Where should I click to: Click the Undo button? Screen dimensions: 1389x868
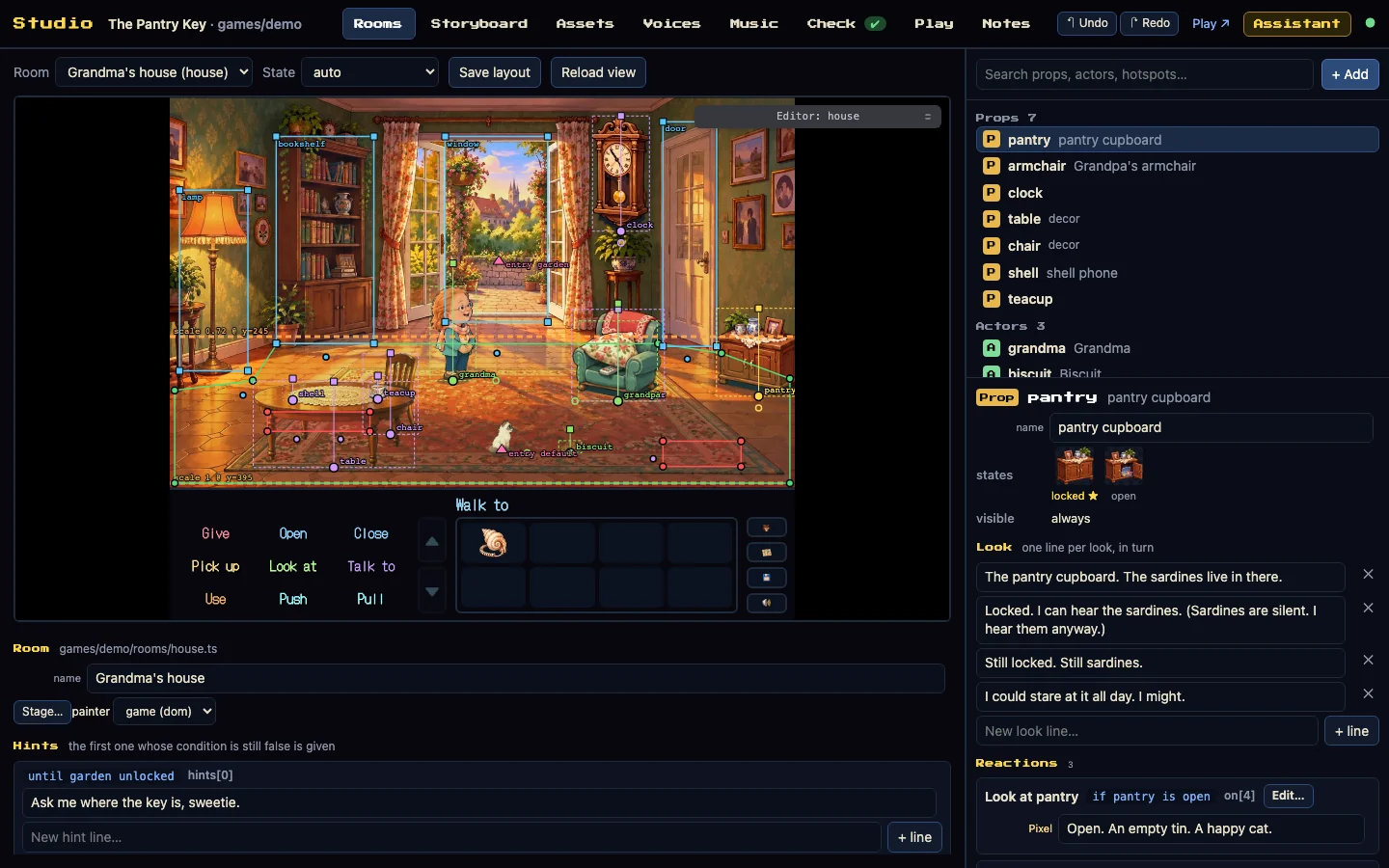pyautogui.click(x=1087, y=23)
